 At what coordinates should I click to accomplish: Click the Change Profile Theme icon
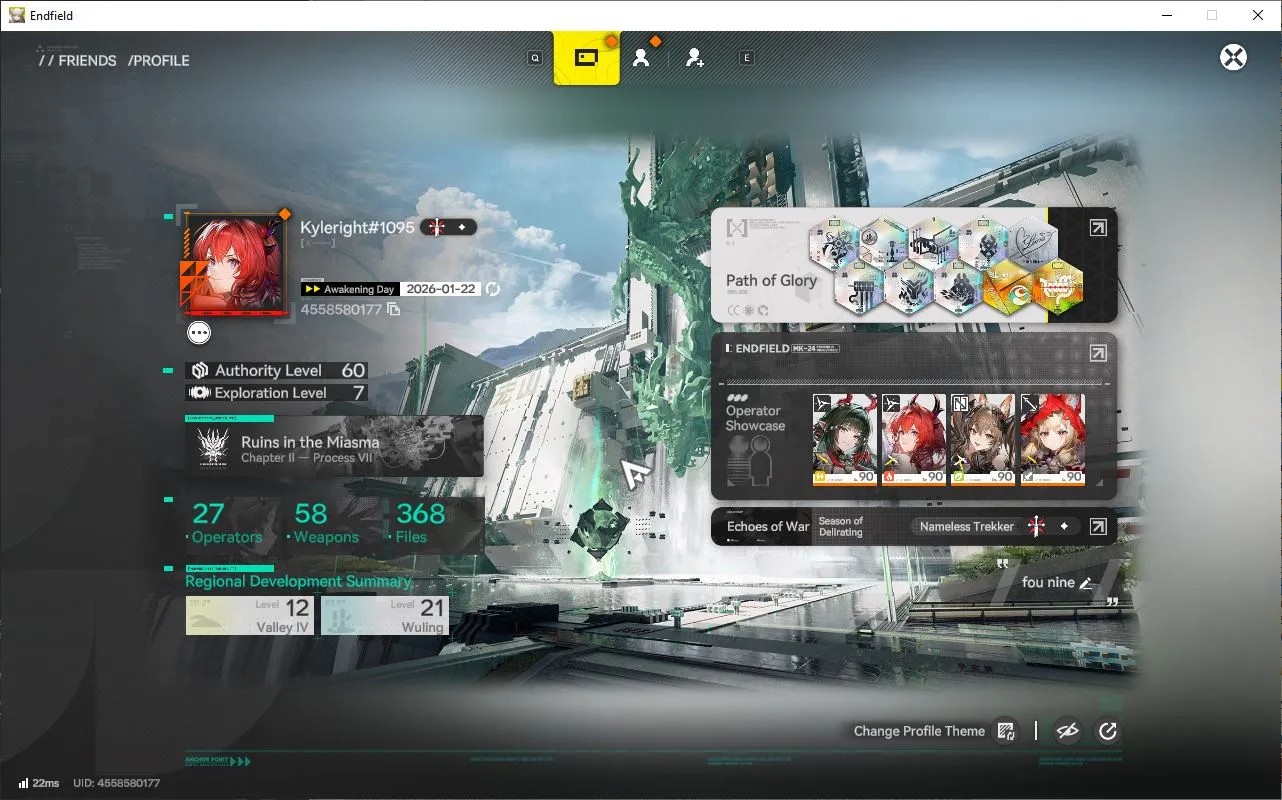pos(1007,731)
